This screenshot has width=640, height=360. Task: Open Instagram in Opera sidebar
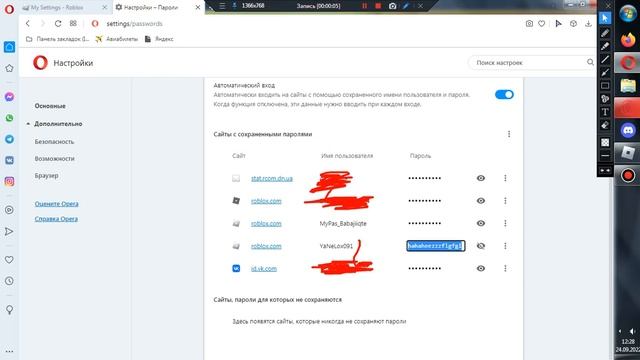(9, 181)
